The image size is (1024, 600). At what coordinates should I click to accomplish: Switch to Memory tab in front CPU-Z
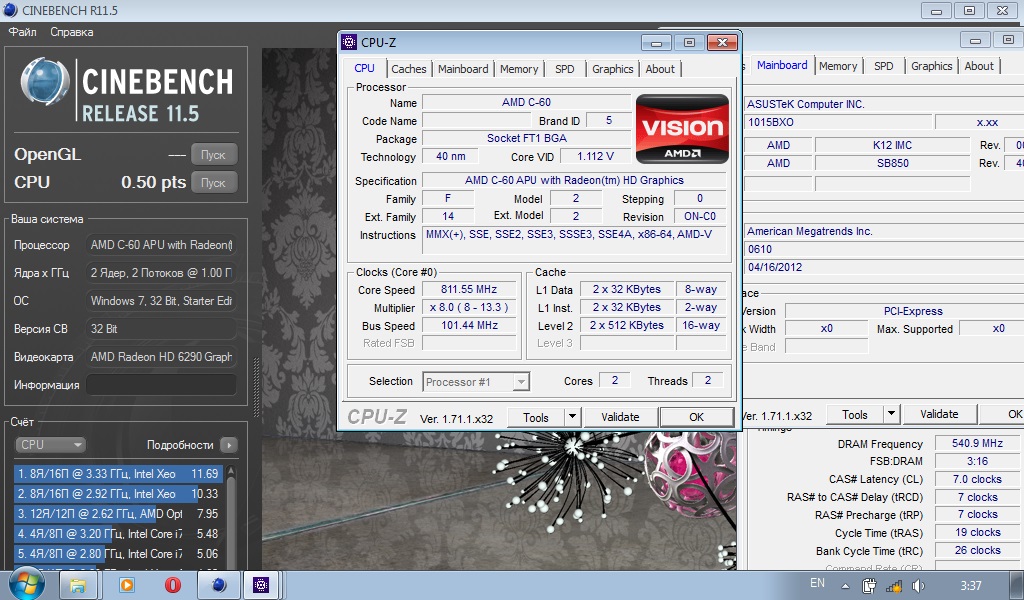tap(519, 69)
